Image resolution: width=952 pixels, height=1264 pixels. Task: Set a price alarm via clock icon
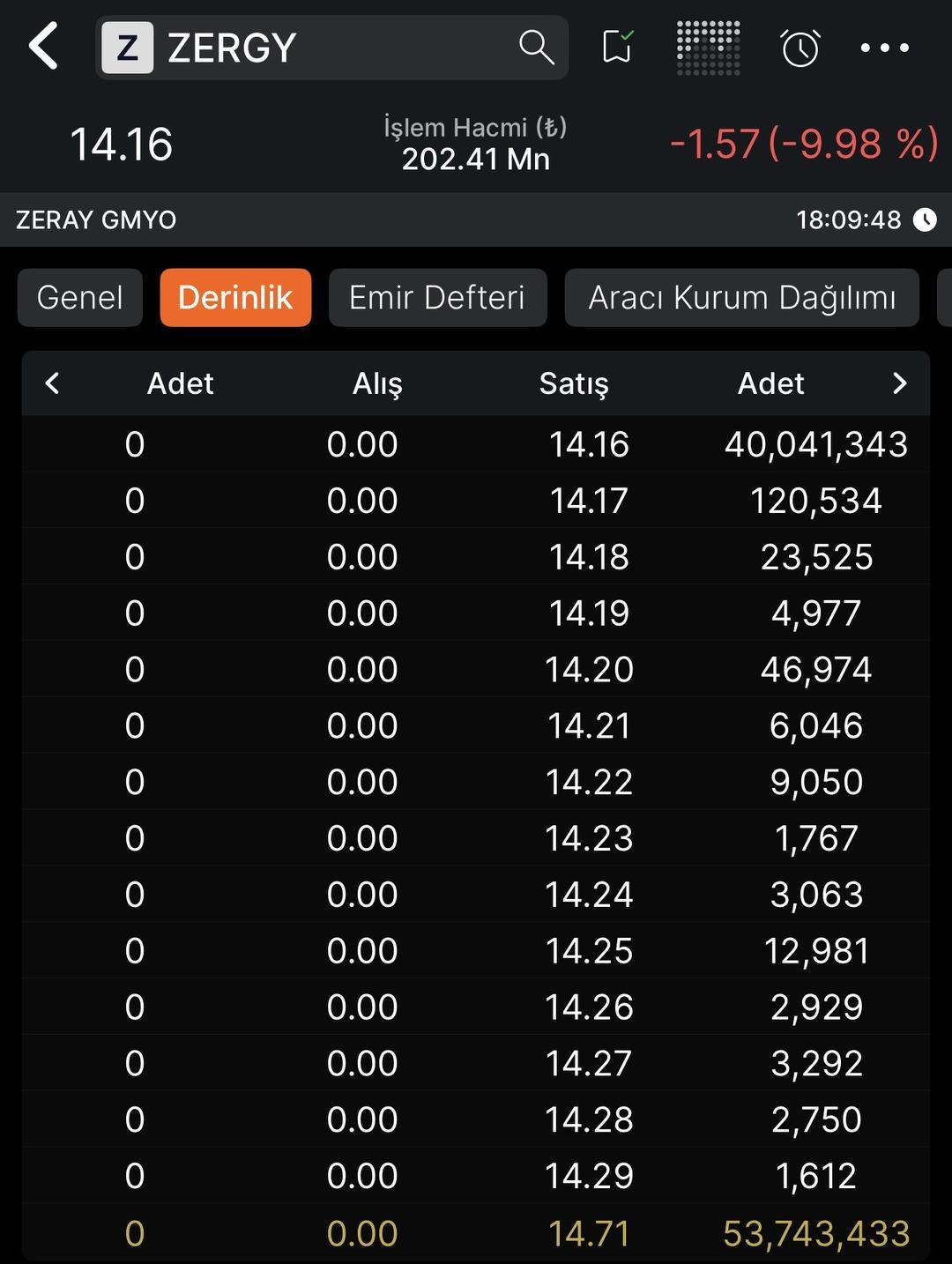coord(800,48)
